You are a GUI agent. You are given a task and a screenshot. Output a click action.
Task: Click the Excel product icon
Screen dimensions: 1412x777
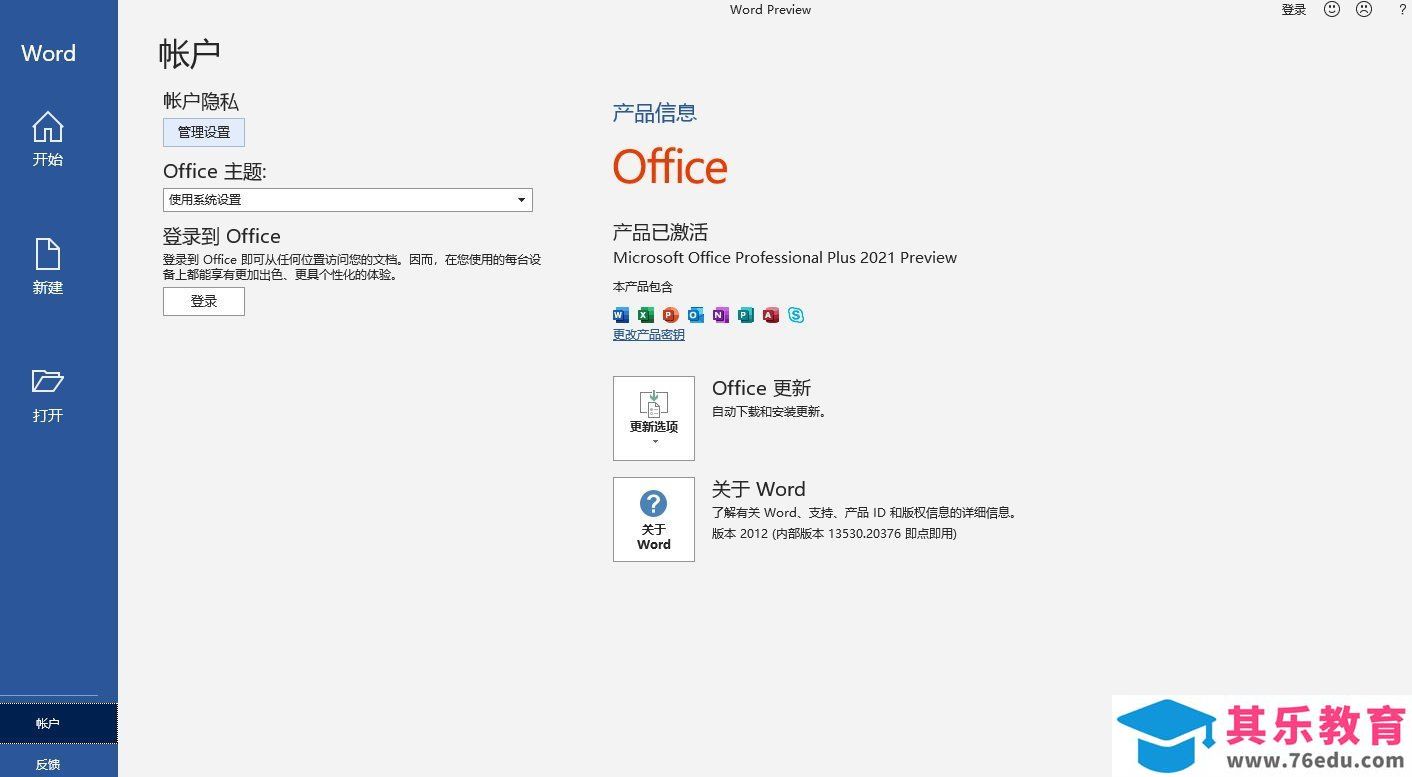(646, 315)
